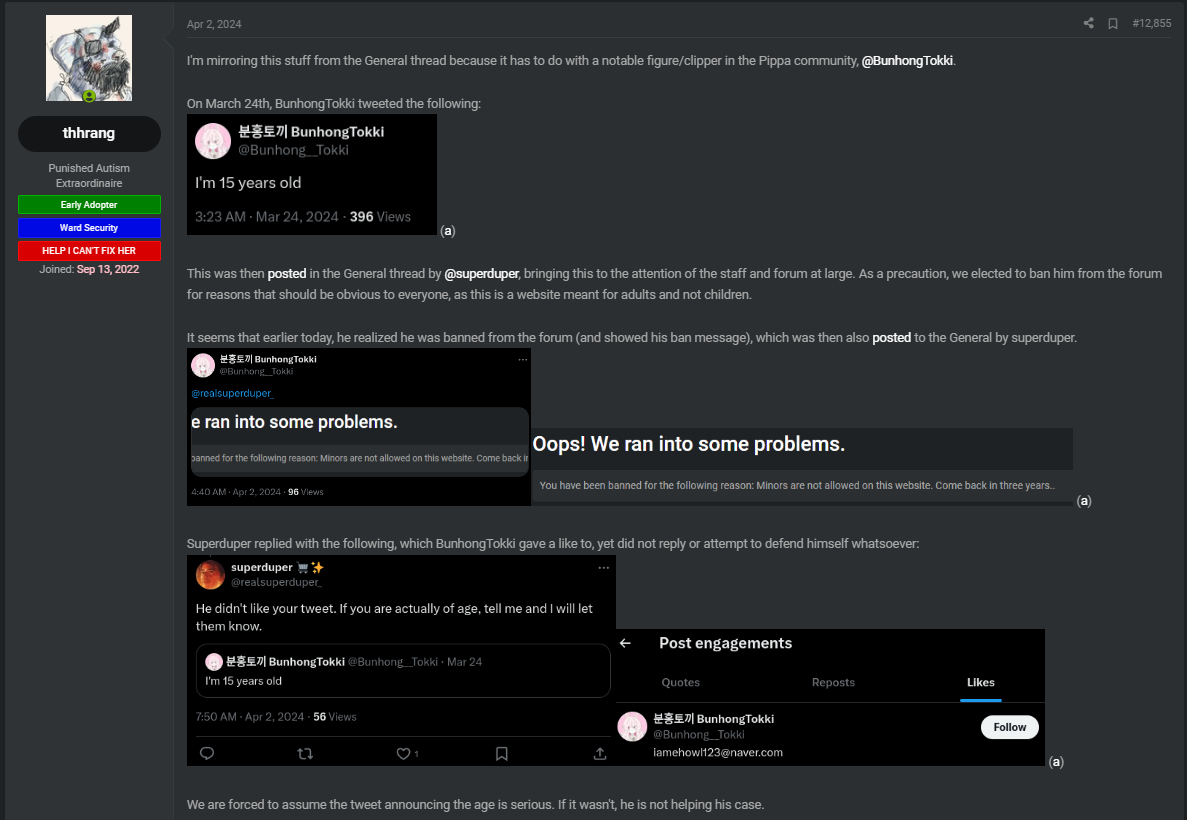The height and width of the screenshot is (820, 1187).
Task: Click the @superduper mention link
Action: tap(481, 273)
